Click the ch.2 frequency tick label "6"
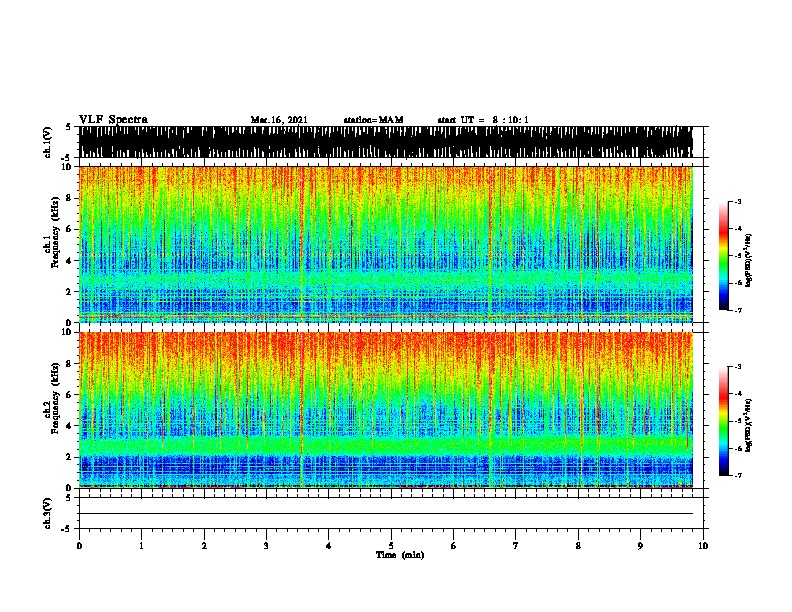 tap(70, 394)
